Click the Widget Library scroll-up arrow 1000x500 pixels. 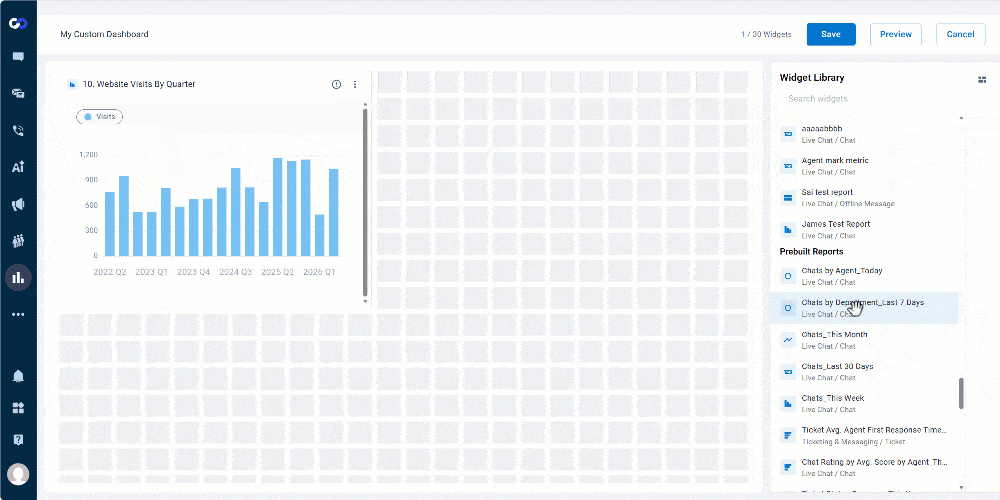[961, 118]
